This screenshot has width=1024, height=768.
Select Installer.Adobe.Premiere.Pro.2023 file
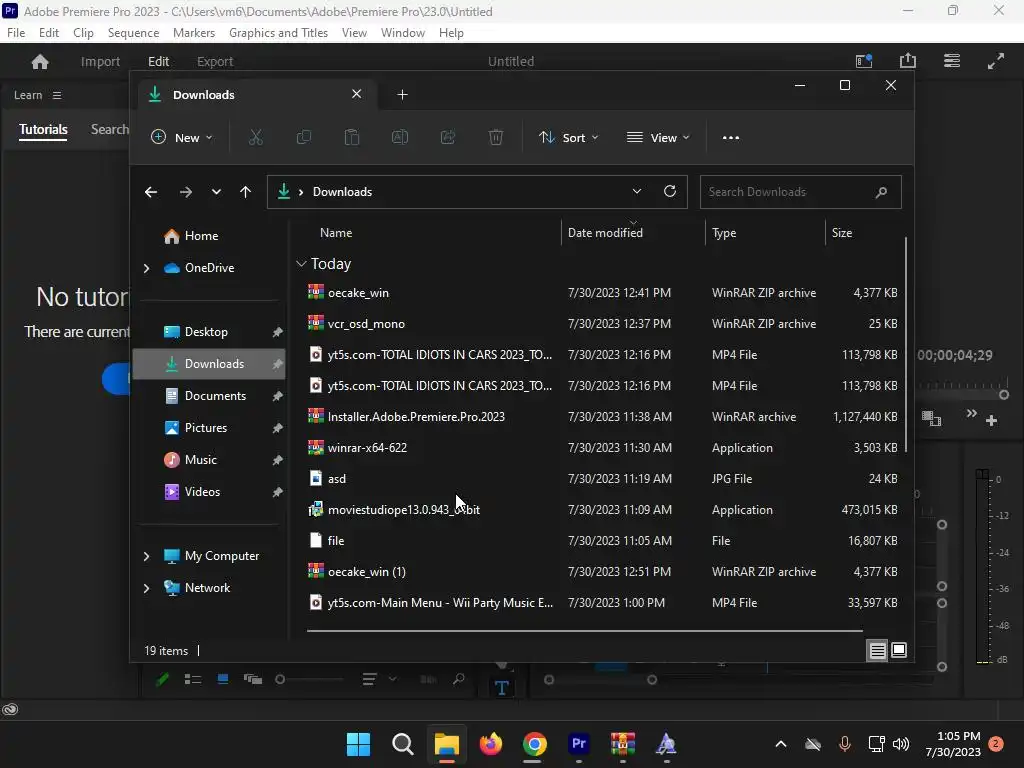tap(602, 417)
